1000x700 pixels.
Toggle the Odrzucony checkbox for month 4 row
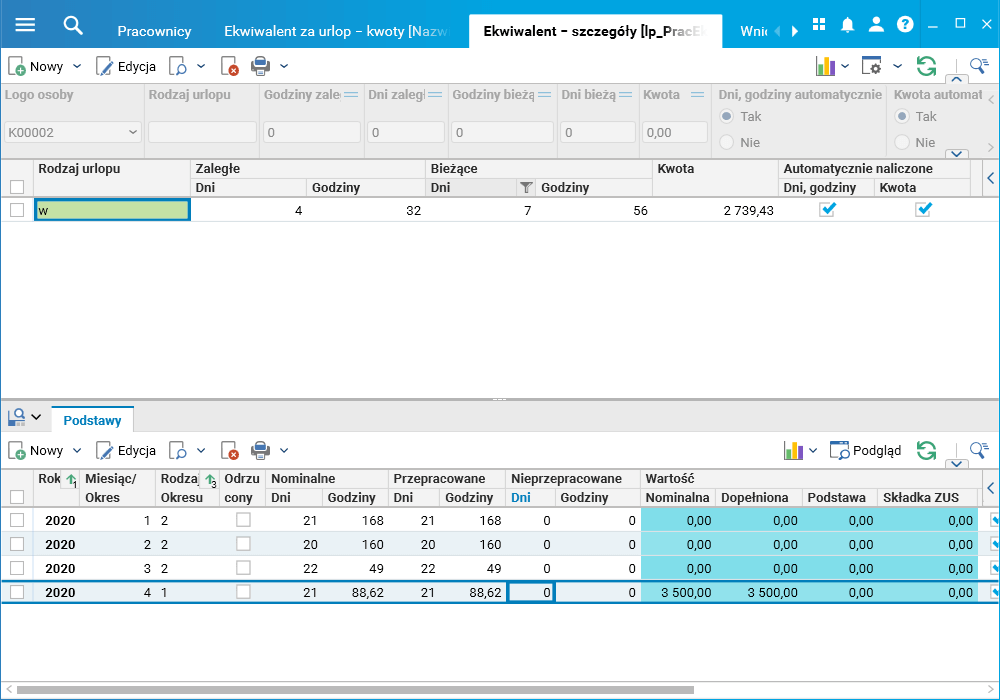point(243,592)
